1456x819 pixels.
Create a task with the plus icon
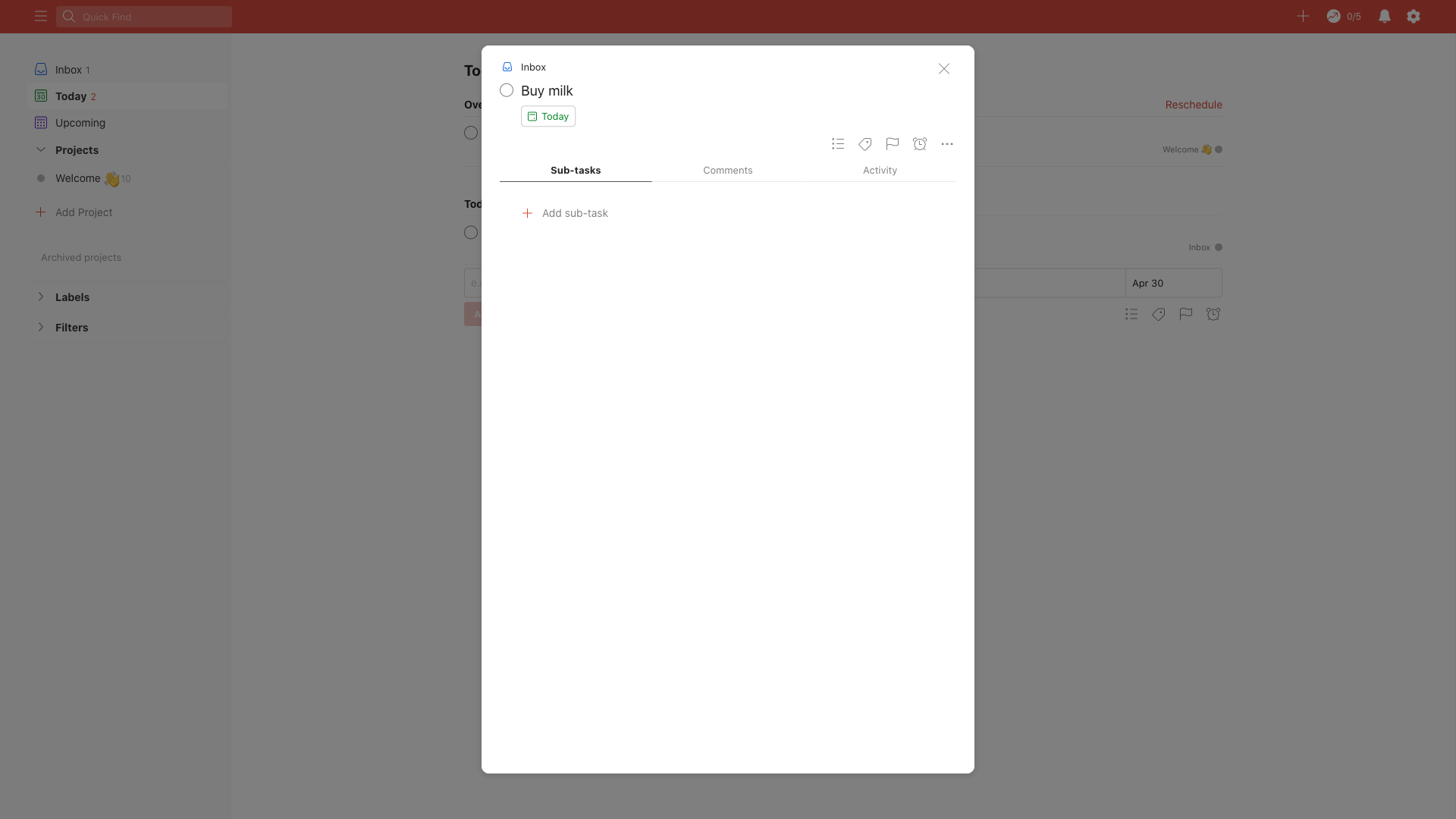click(1303, 16)
